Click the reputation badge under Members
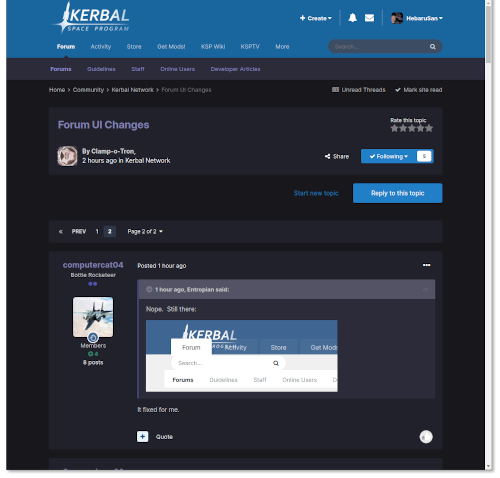The width and height of the screenshot is (500, 478). (93, 354)
